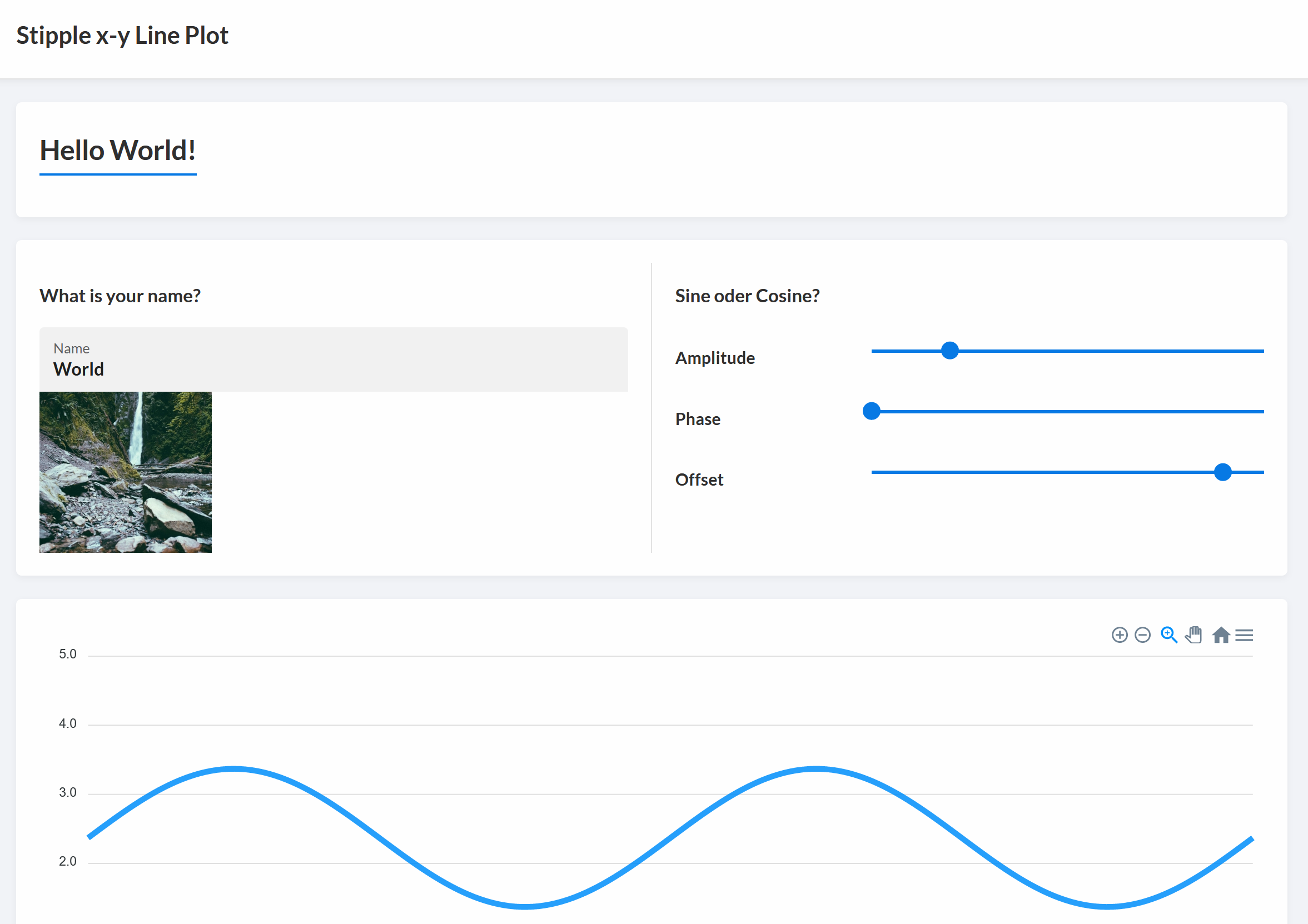The width and height of the screenshot is (1308, 924).
Task: Open the chart hamburger menu
Action: [1244, 635]
